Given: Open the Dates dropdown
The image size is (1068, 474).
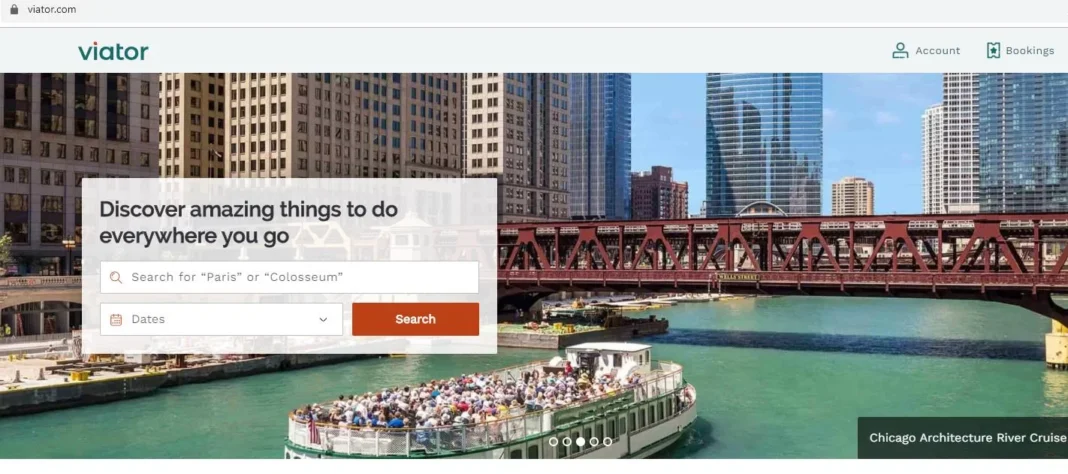Looking at the screenshot, I should 221,319.
